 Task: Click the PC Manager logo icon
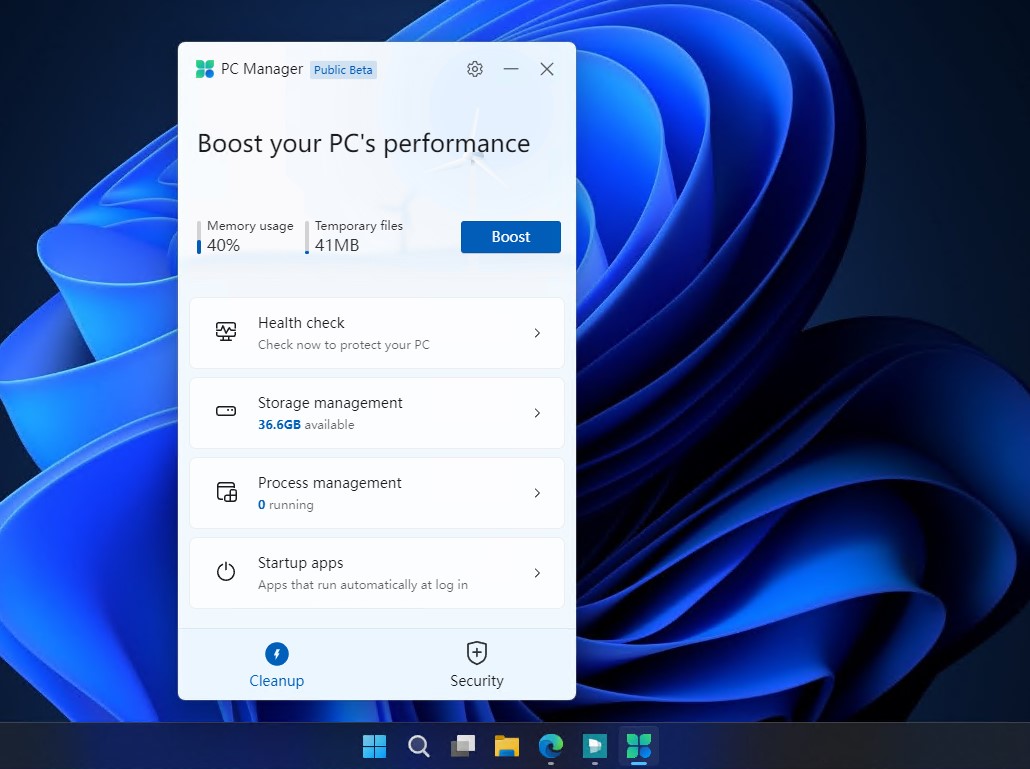point(205,69)
